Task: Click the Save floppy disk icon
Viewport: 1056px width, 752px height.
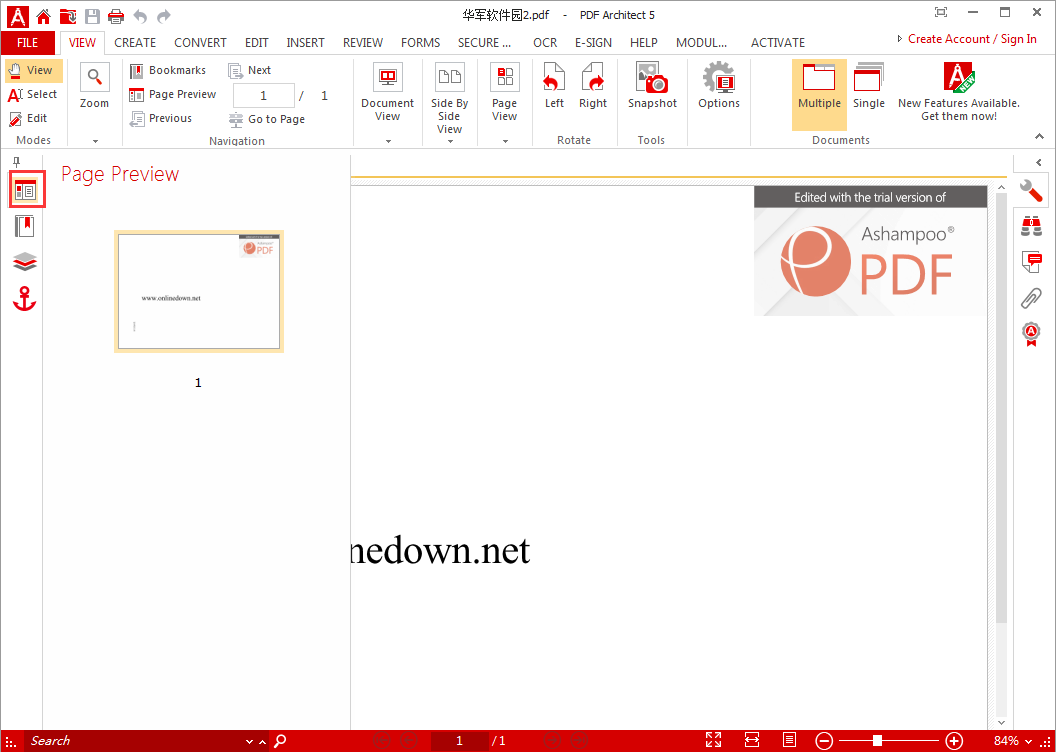Action: [x=92, y=15]
